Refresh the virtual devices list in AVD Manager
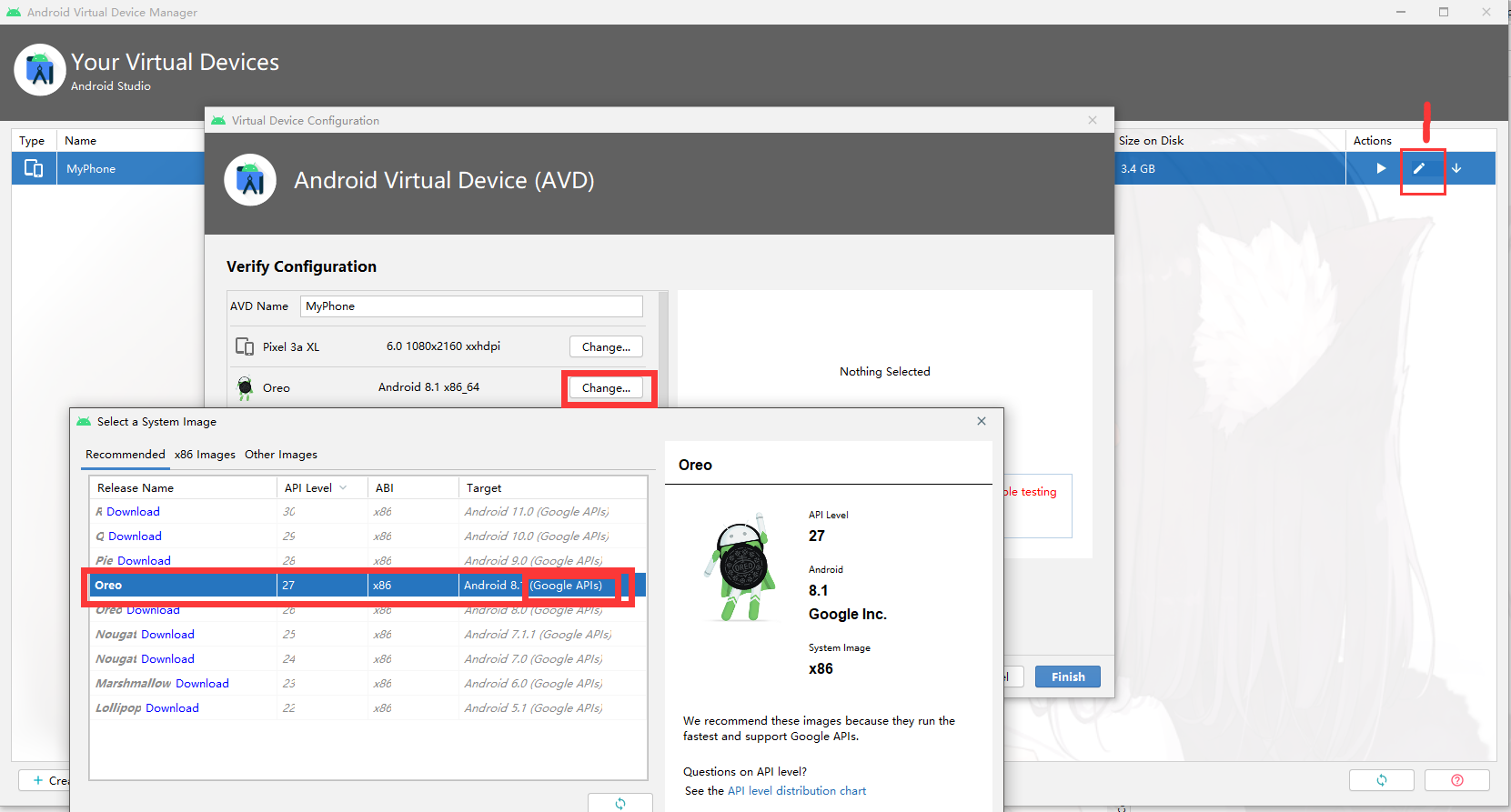1511x812 pixels. click(x=1382, y=780)
